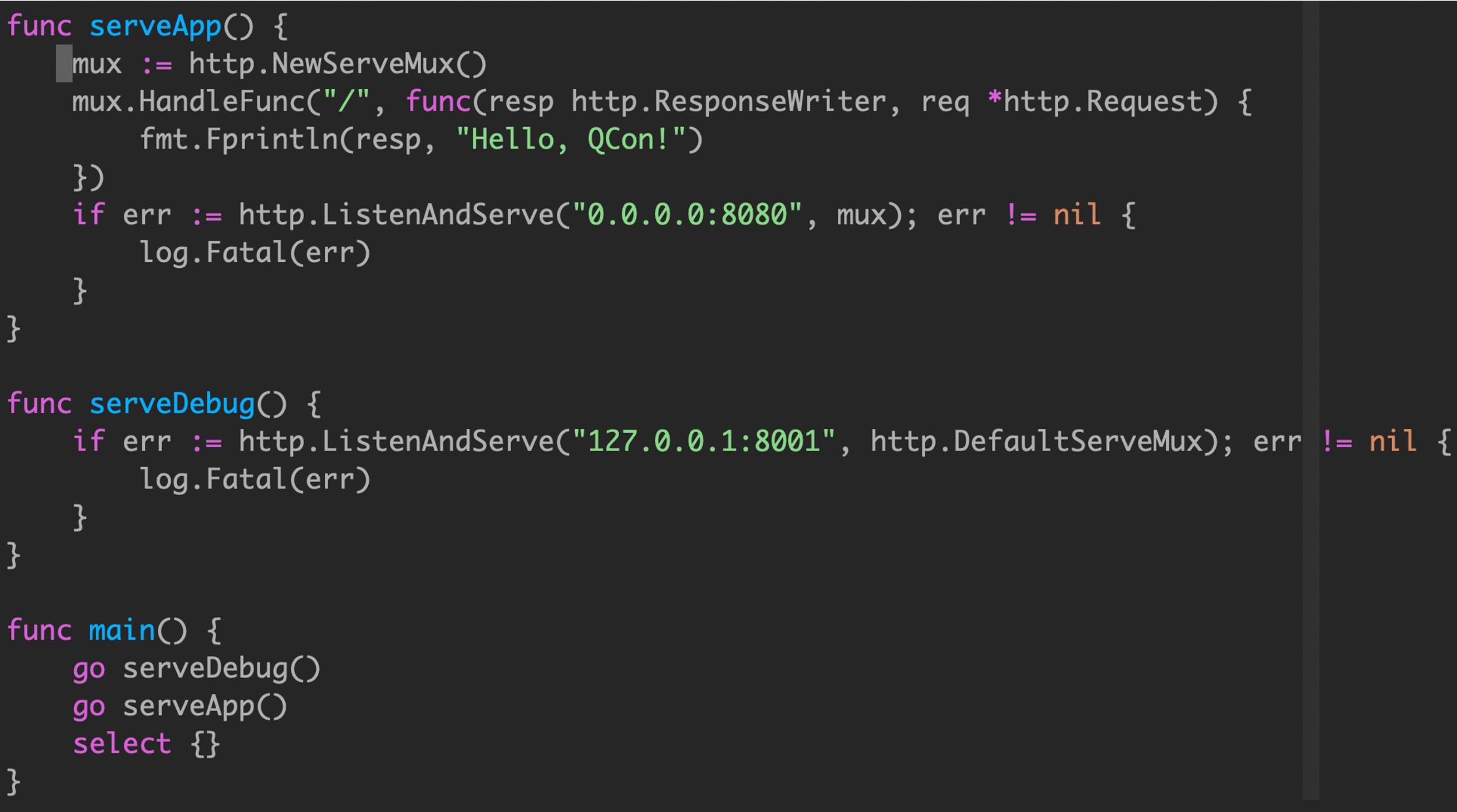1457x812 pixels.
Task: Click the "127.0.0.1:8001" address string
Action: (x=704, y=441)
